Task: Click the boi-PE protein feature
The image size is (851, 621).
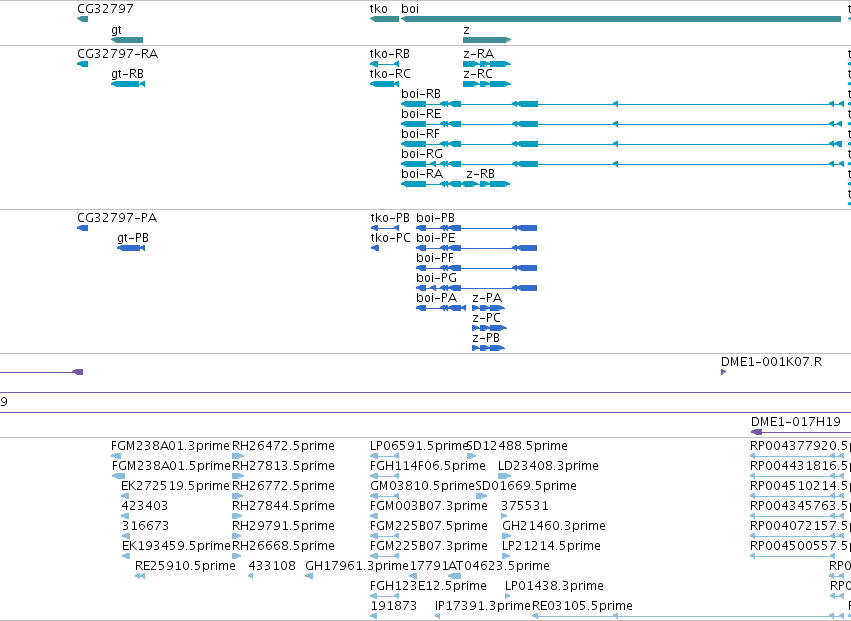Action: pyautogui.click(x=477, y=248)
